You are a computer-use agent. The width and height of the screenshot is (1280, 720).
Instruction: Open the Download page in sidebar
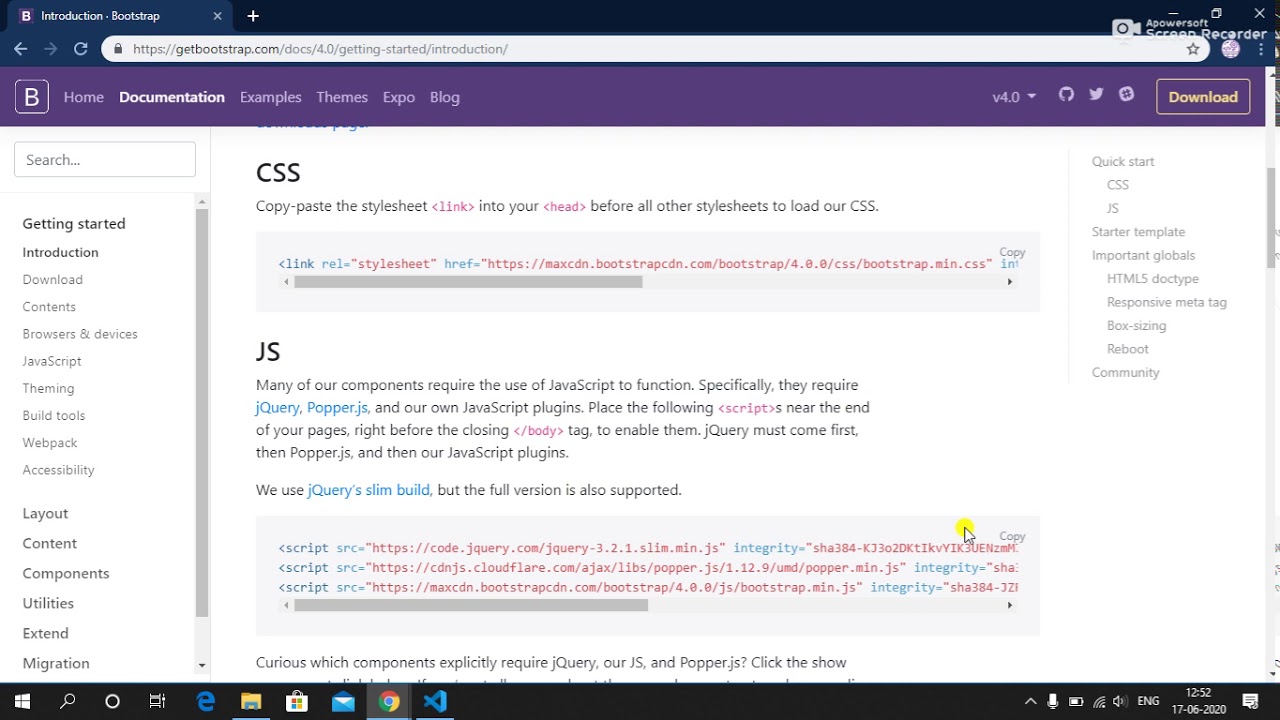53,280
